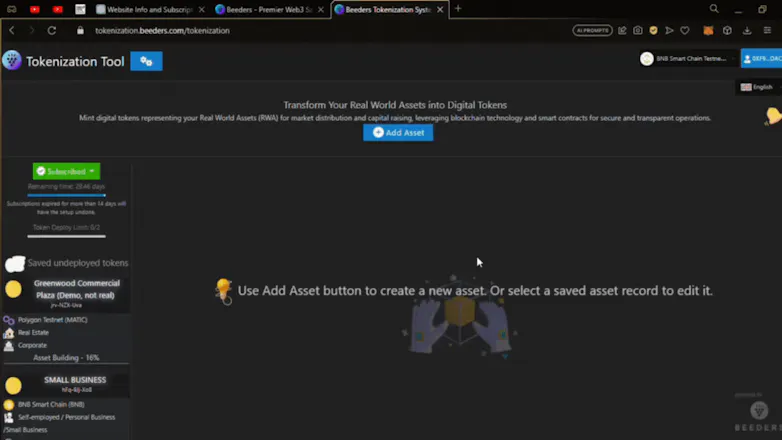Open the English language dropdown

click(758, 87)
